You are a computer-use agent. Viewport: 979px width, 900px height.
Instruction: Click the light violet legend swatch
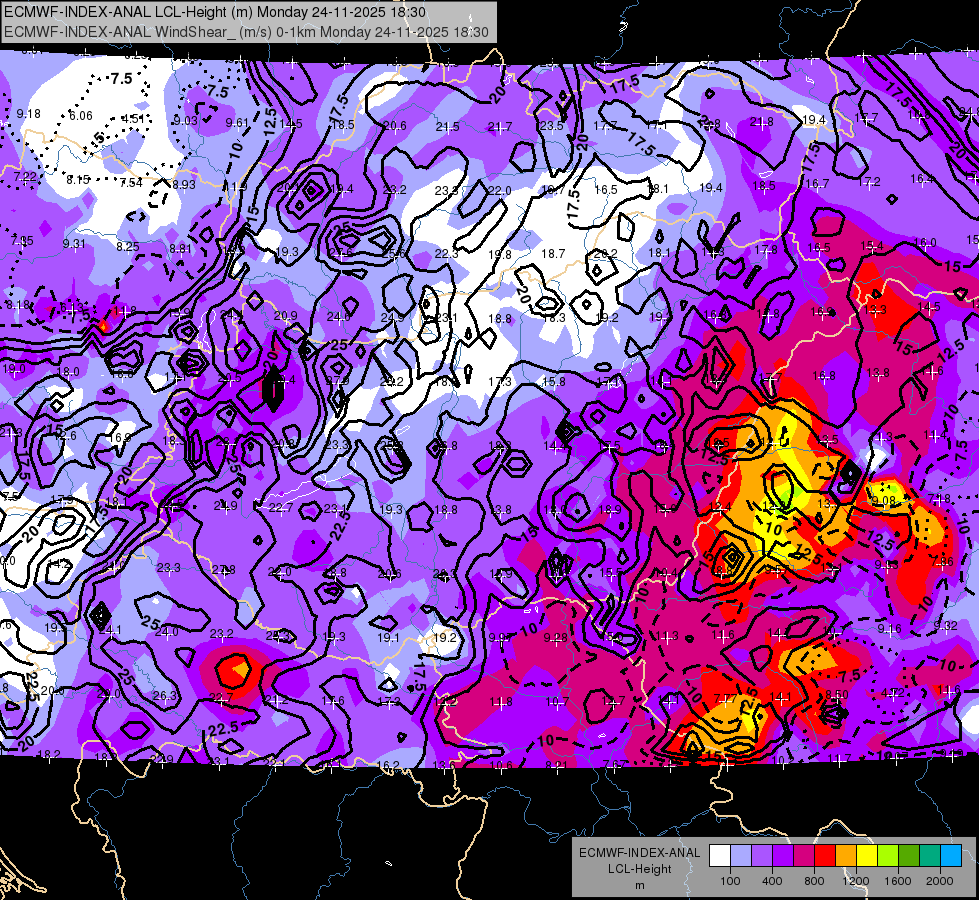(762, 856)
